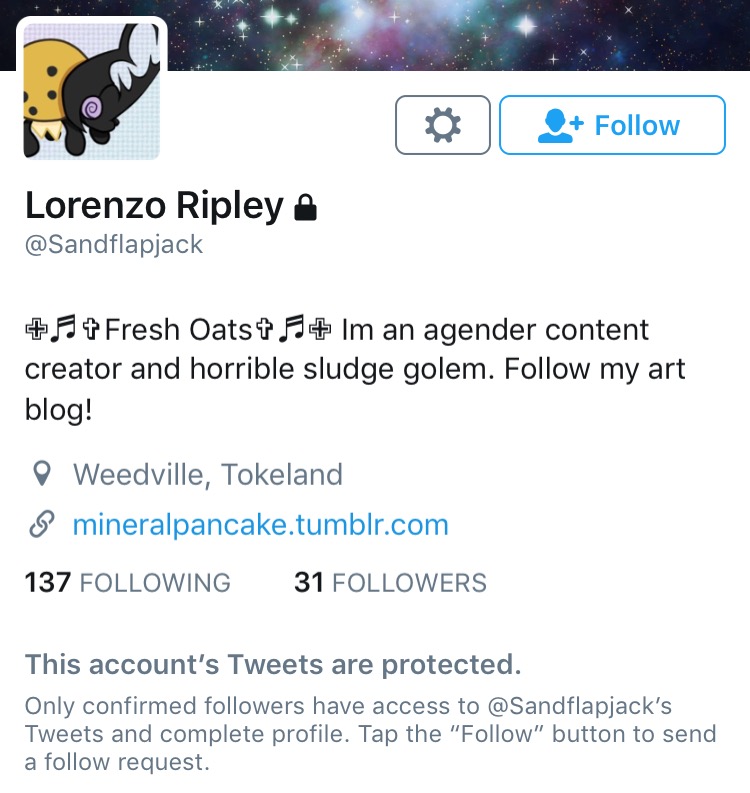The height and width of the screenshot is (793, 750).
Task: Tap the Tweets are protected heading
Action: (273, 664)
